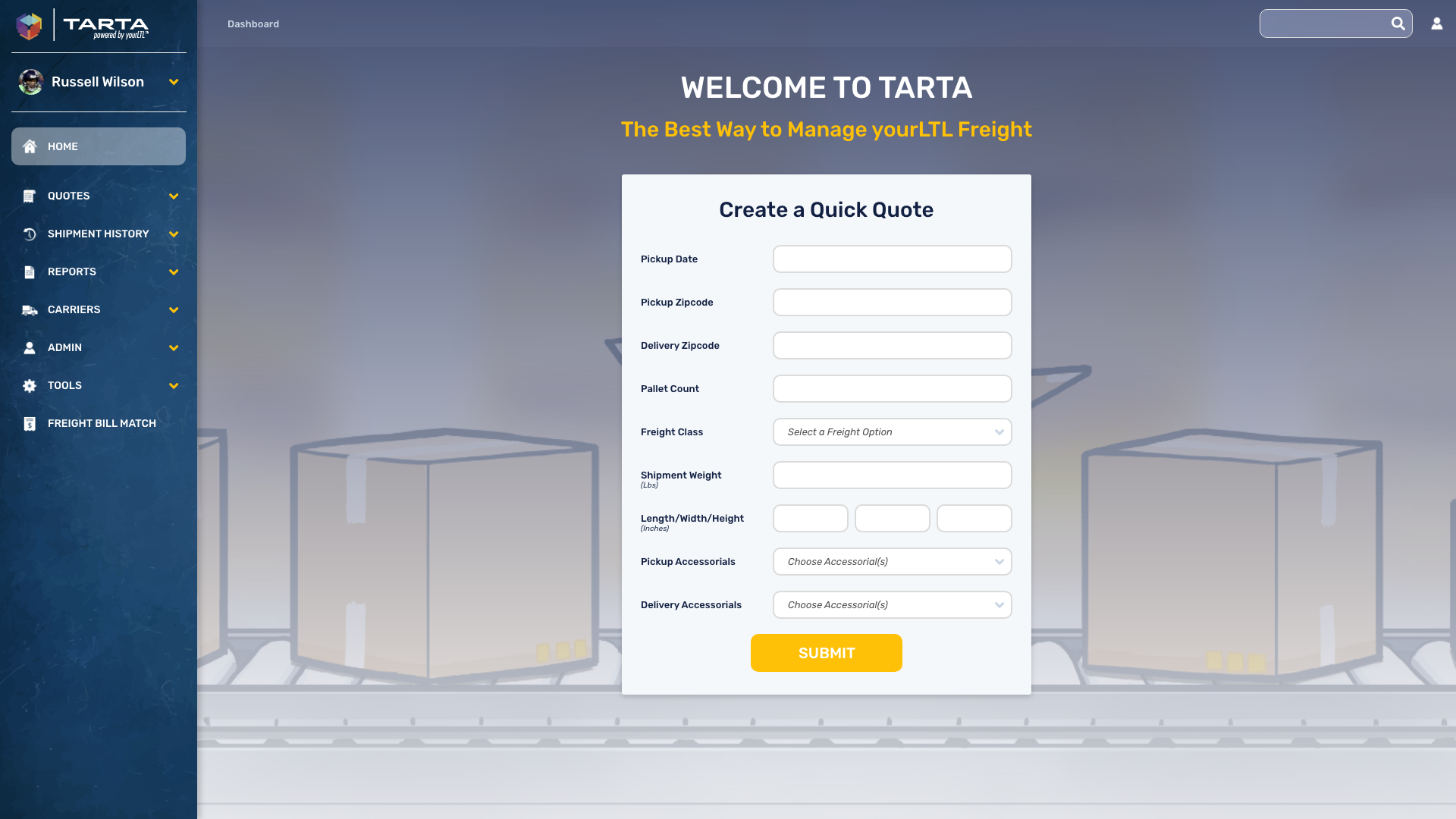This screenshot has width=1456, height=819.
Task: Click the TARTA cube logo icon
Action: [x=30, y=26]
